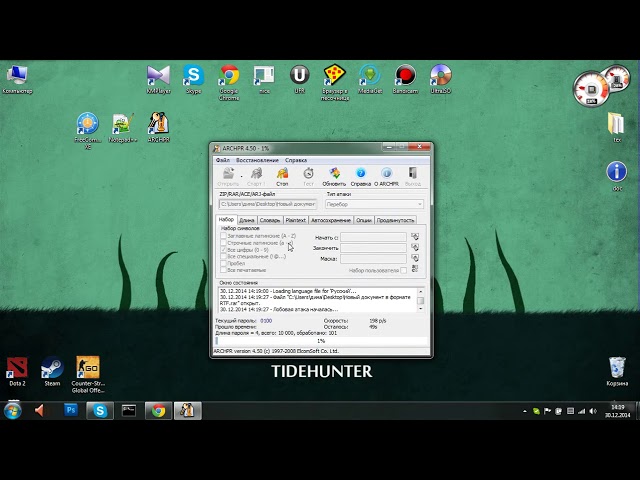Click the Стоп toolbar button

click(x=282, y=177)
